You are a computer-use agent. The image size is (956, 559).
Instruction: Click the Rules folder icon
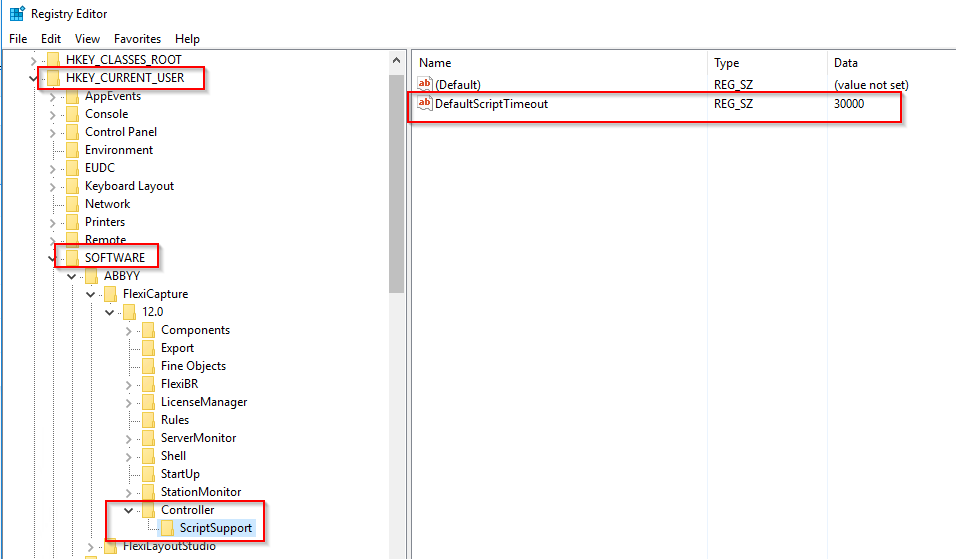pyautogui.click(x=148, y=419)
